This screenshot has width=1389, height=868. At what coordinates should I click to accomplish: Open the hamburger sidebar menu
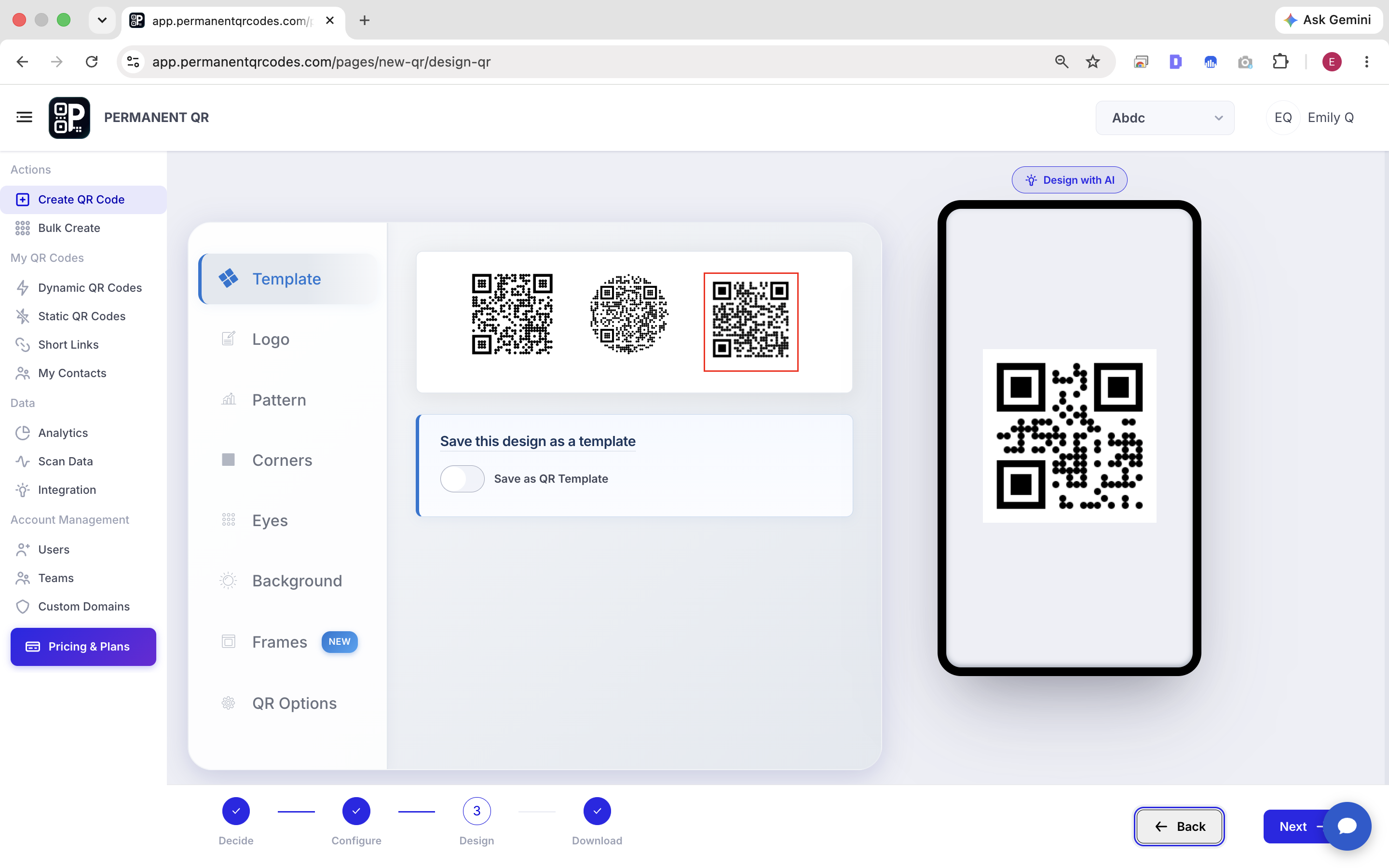point(24,117)
